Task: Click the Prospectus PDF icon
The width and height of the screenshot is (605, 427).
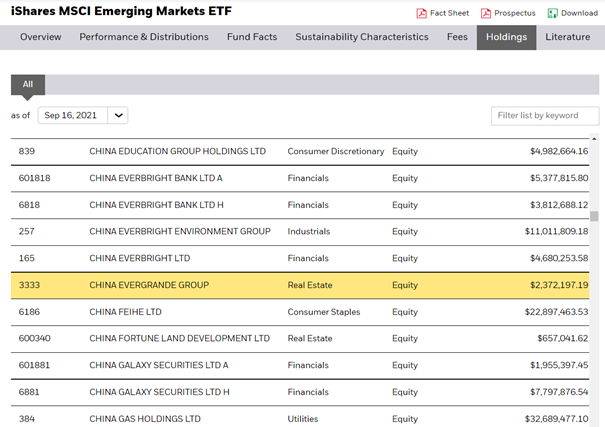Action: (486, 14)
